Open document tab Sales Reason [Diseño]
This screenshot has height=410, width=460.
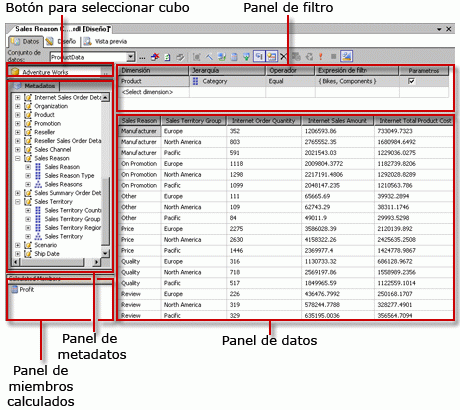(62, 29)
